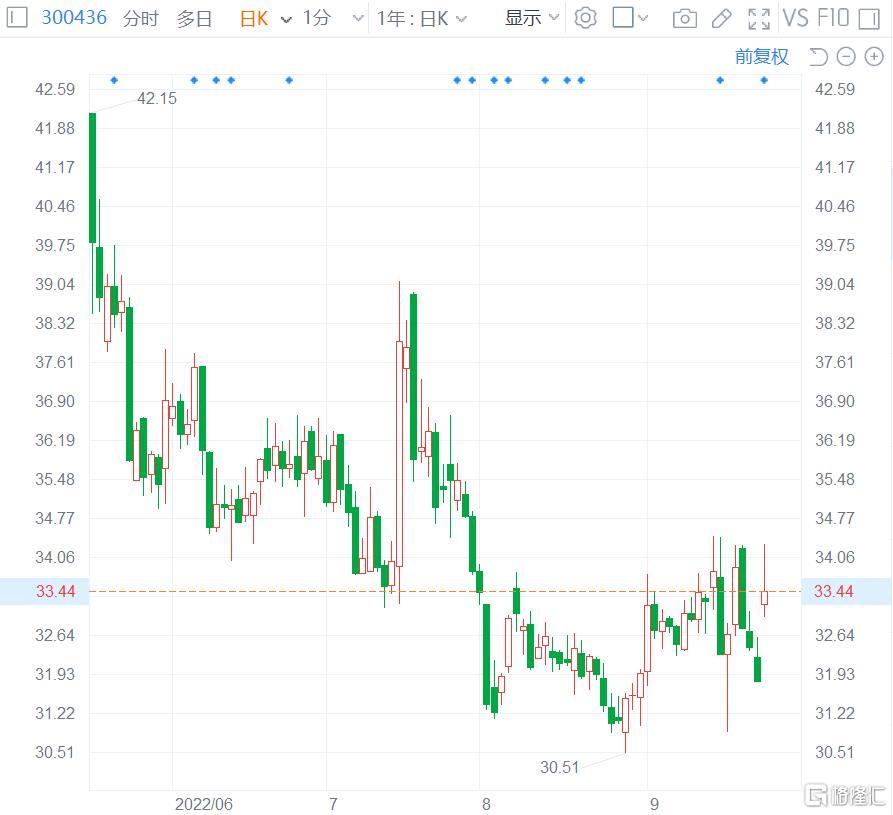Click the rightmost blue diamond event marker
This screenshot has width=893, height=815.
point(764,80)
